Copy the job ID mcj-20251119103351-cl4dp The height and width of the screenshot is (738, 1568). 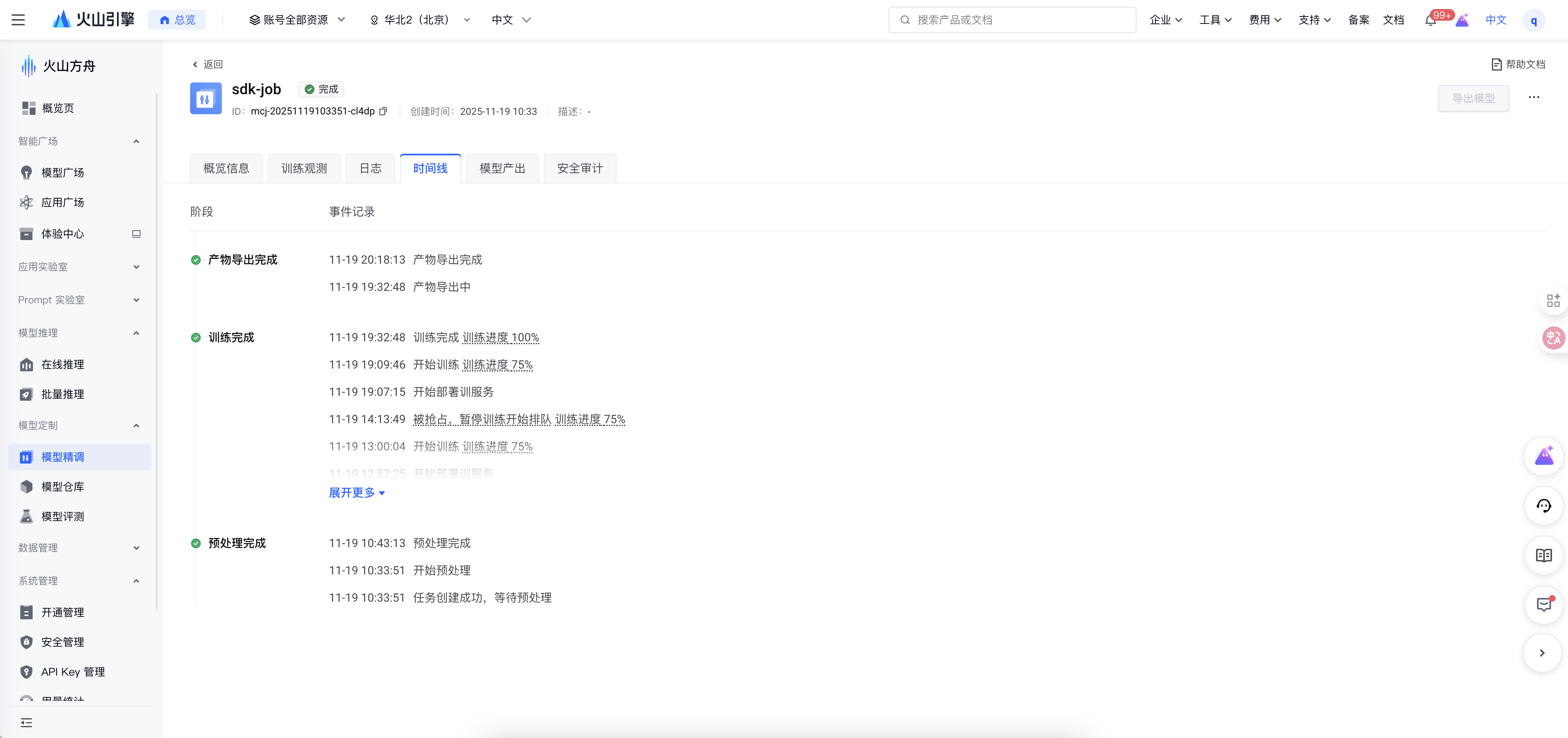(x=384, y=111)
